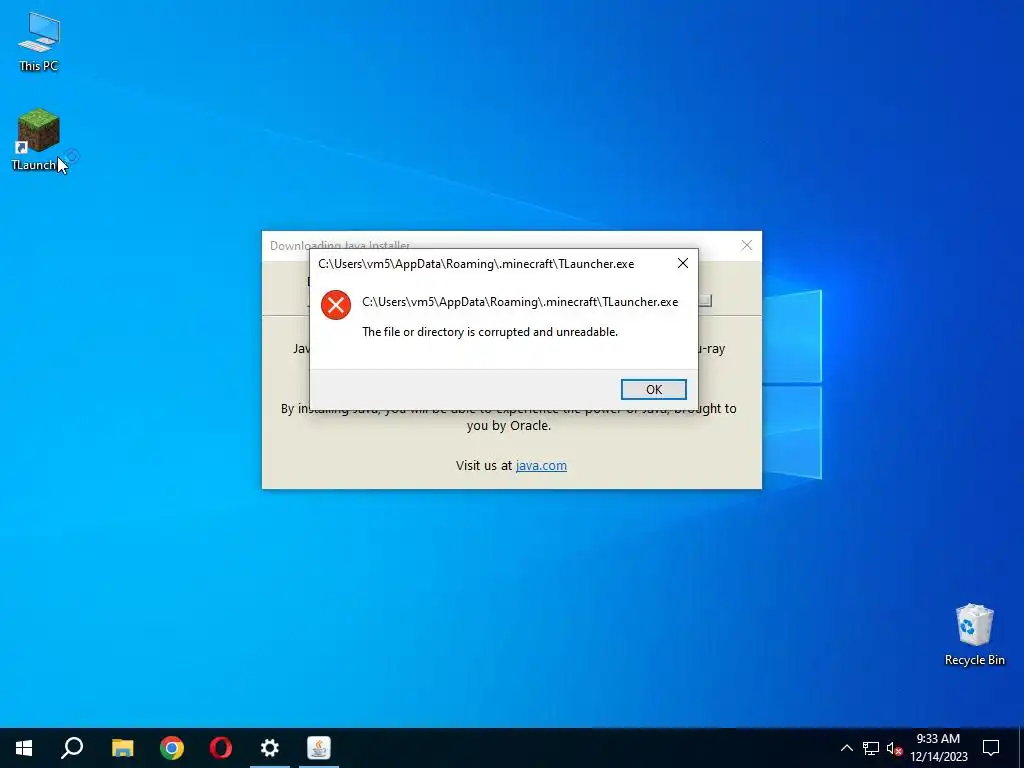Click the 'corrupted and unreadable' message text
The width and height of the screenshot is (1024, 768).
coord(490,332)
